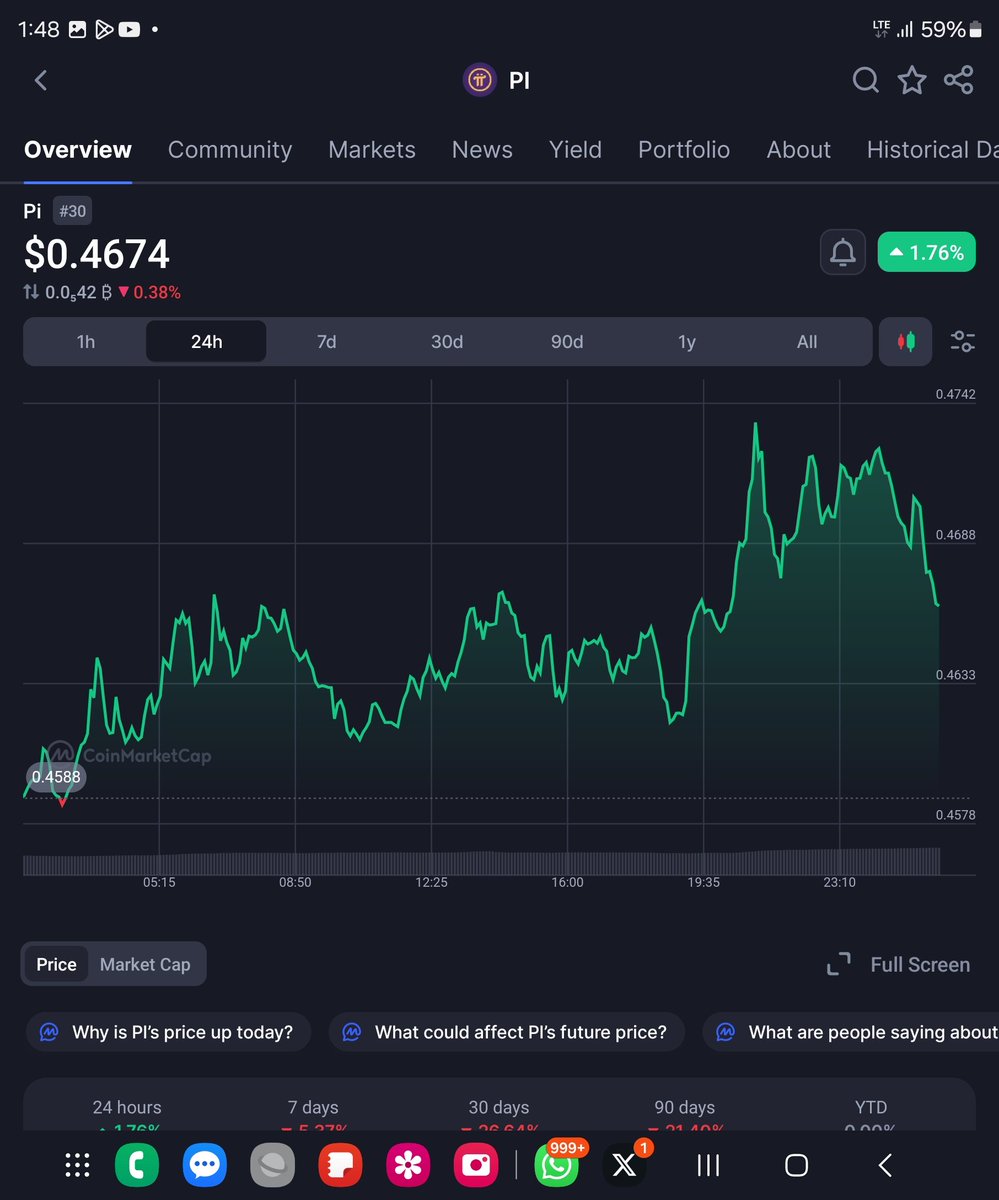Tap the 0.4742 axis label

[956, 394]
